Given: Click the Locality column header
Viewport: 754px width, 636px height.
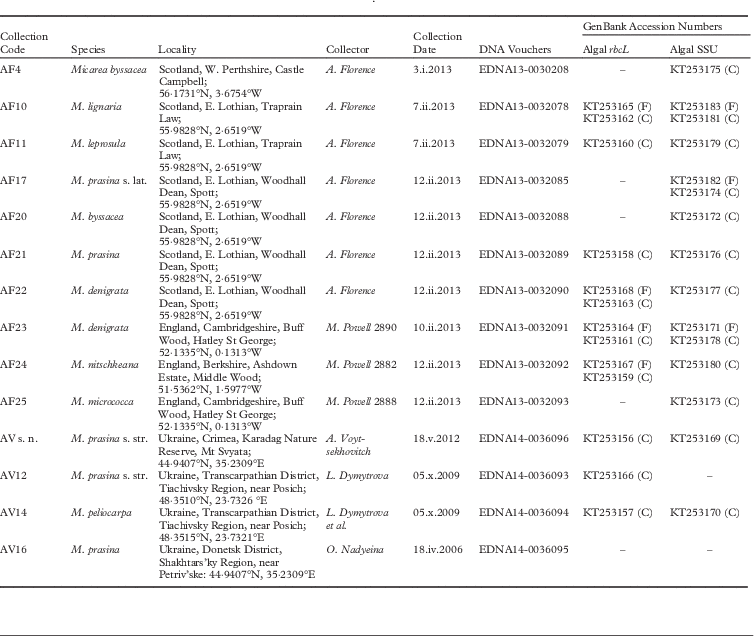Looking at the screenshot, I should pos(177,48).
